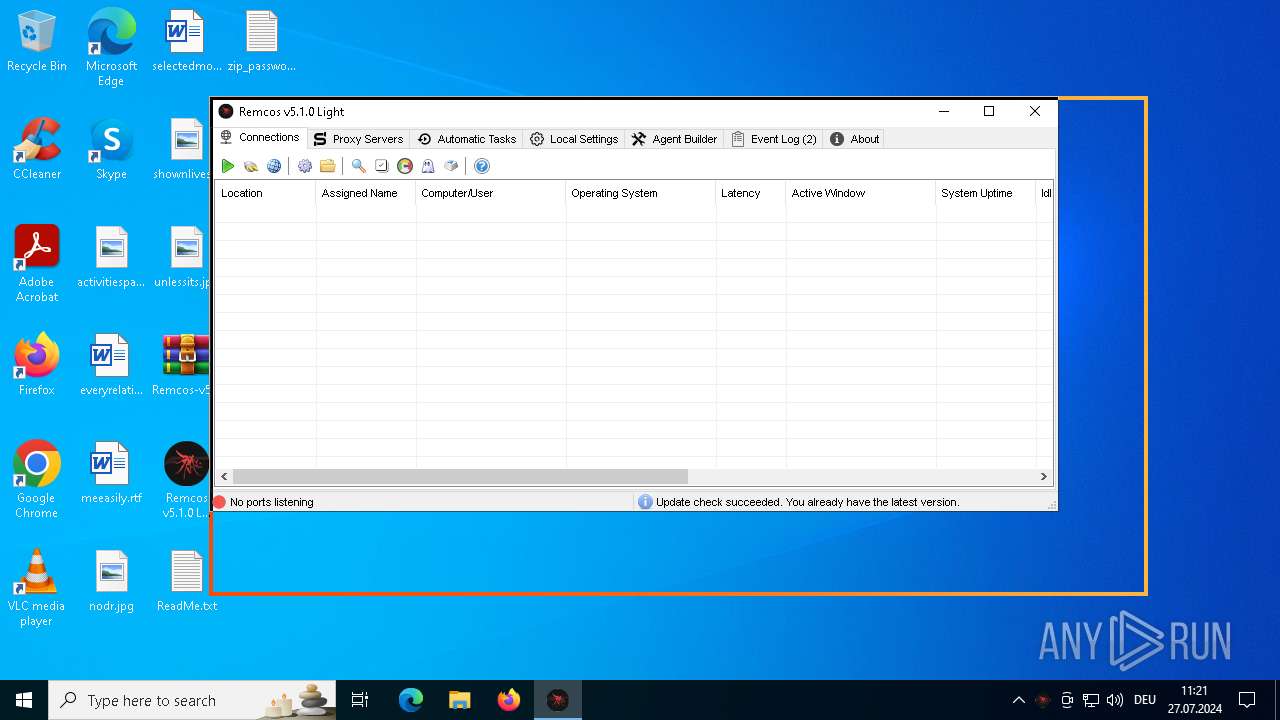Image resolution: width=1280 pixels, height=720 pixels.
Task: Switch to the Connections tab
Action: pos(259,138)
